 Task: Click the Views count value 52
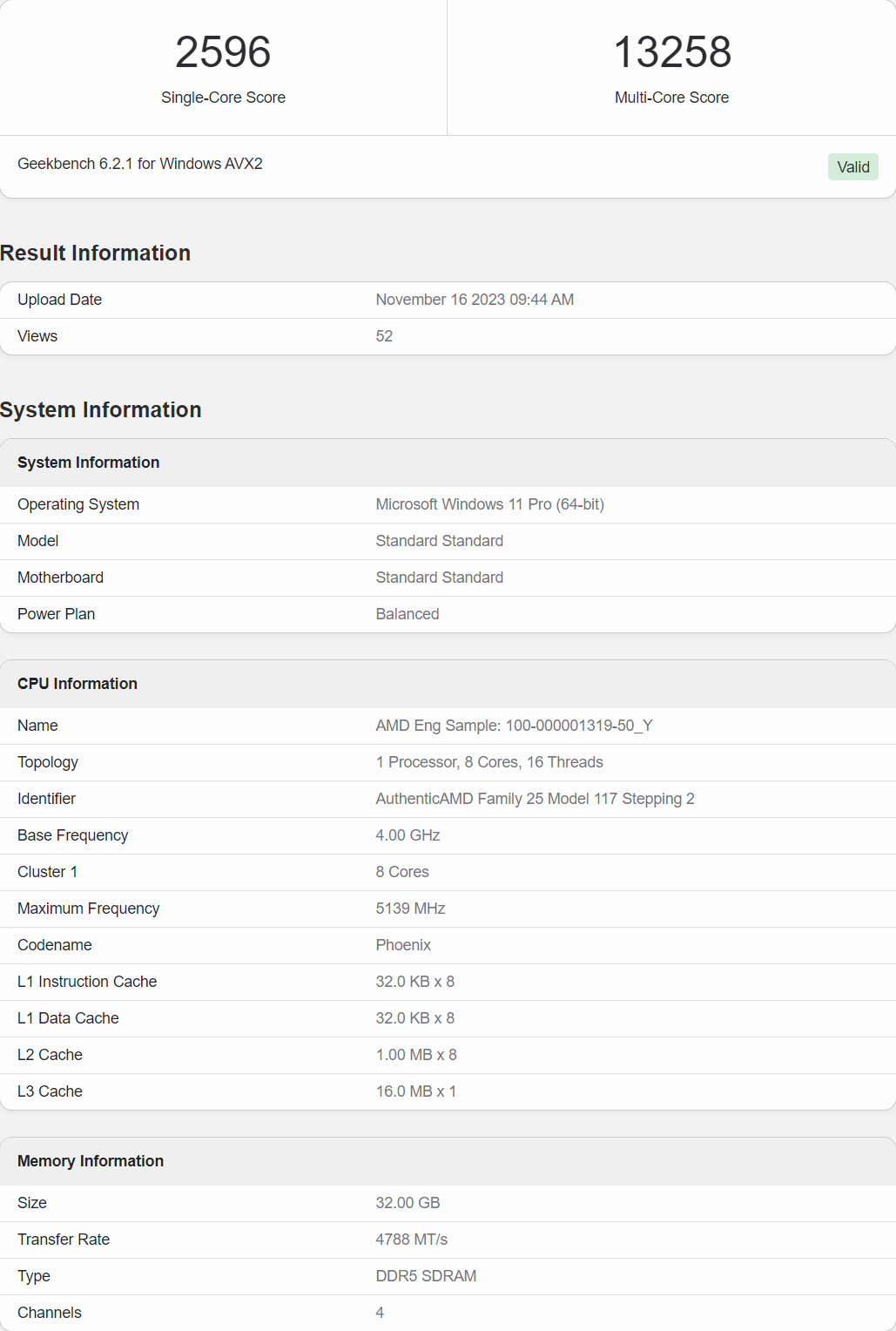click(384, 336)
